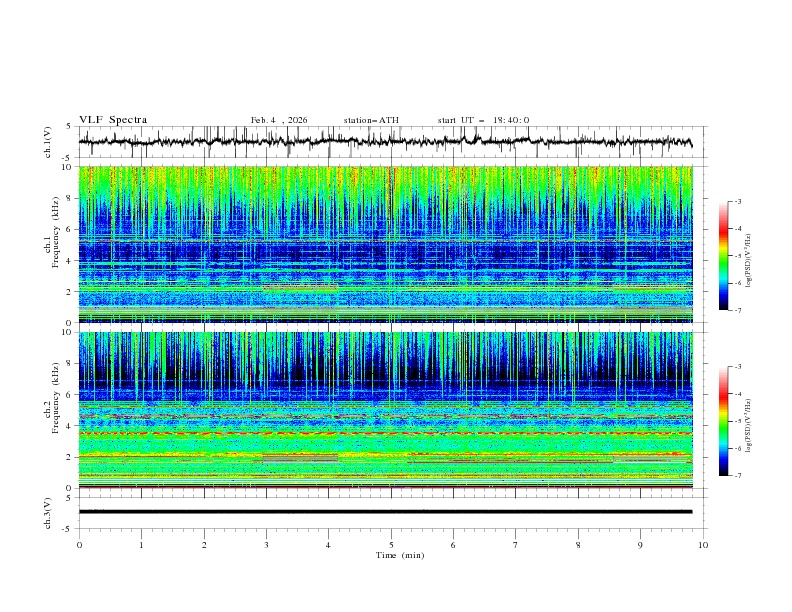Click the lower colorbar "log(PSD)(V²/Hz)" label
792x612 pixels.
[749, 426]
